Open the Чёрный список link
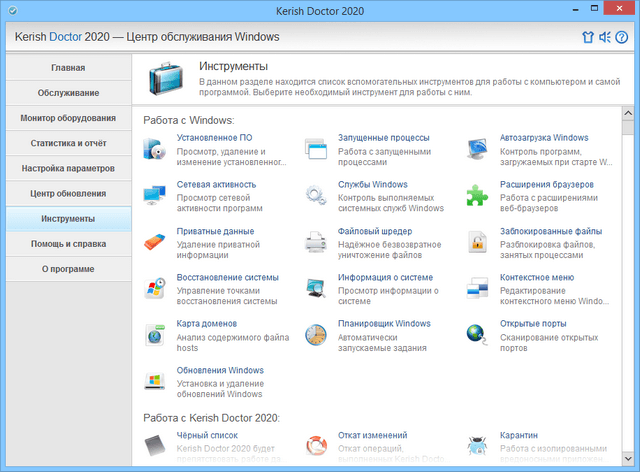 click(207, 435)
